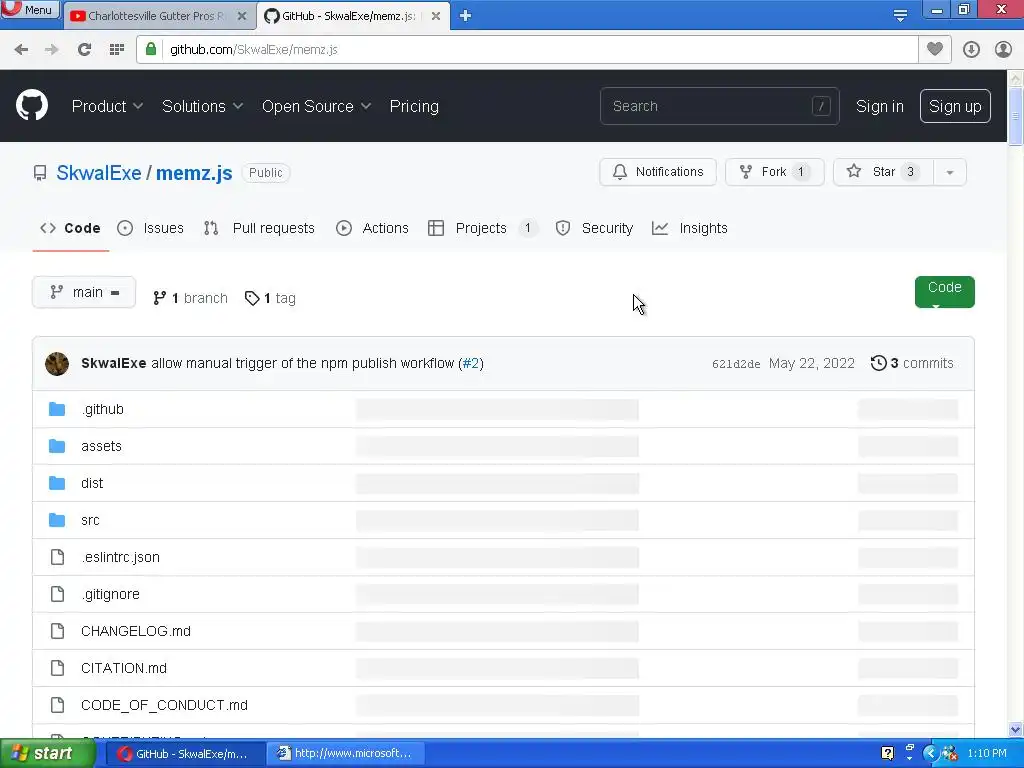Click the Notifications button
Viewport: 1024px width, 768px height.
click(x=658, y=172)
